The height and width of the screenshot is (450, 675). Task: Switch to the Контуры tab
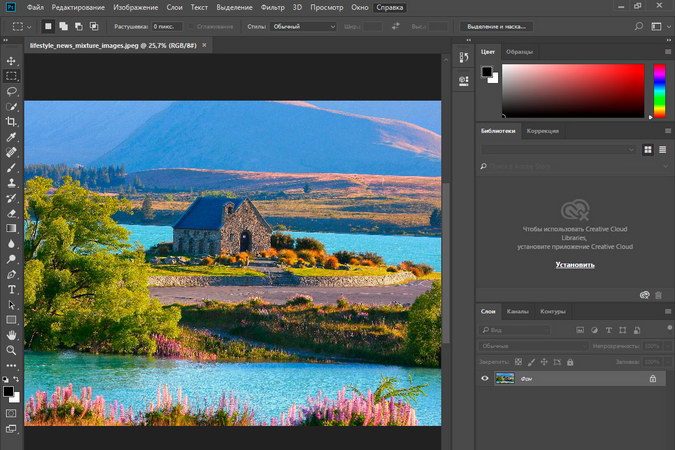click(553, 311)
